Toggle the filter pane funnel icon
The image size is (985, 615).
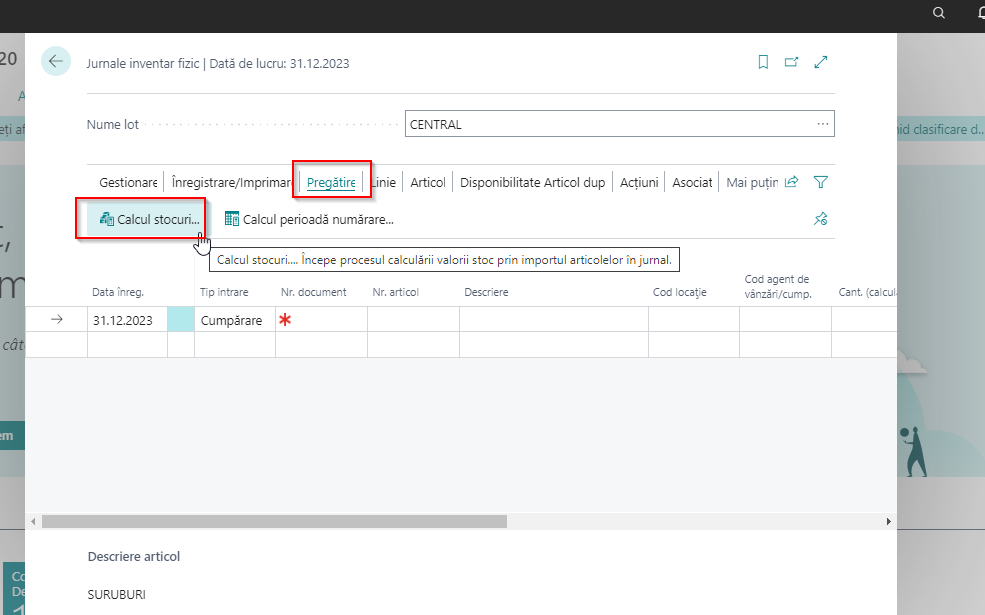[x=820, y=182]
